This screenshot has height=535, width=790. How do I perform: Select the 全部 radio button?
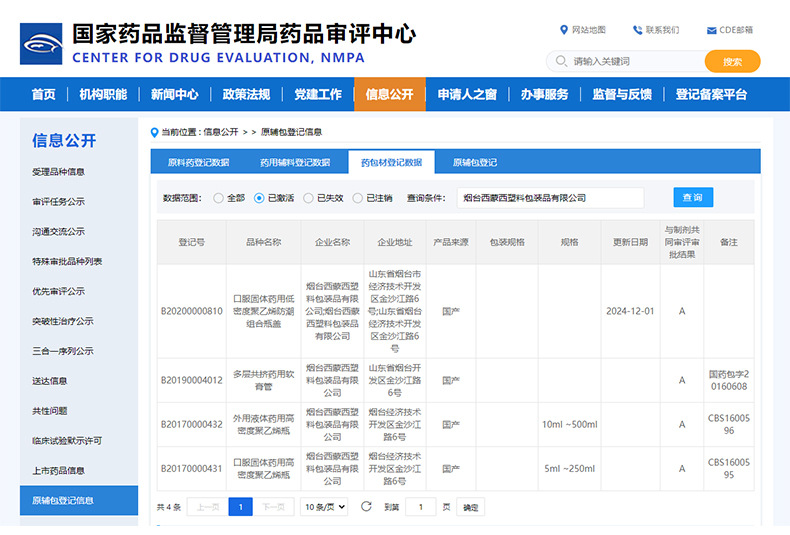218,198
